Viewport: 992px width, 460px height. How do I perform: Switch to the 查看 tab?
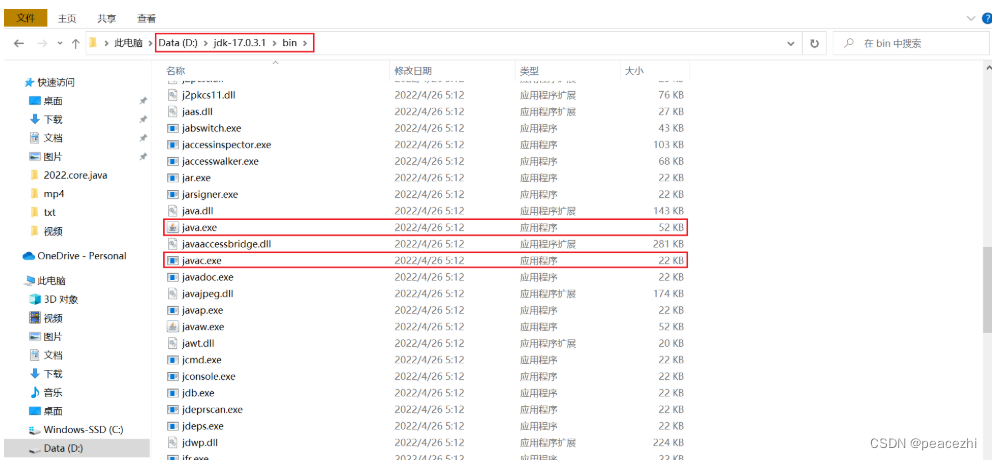146,19
